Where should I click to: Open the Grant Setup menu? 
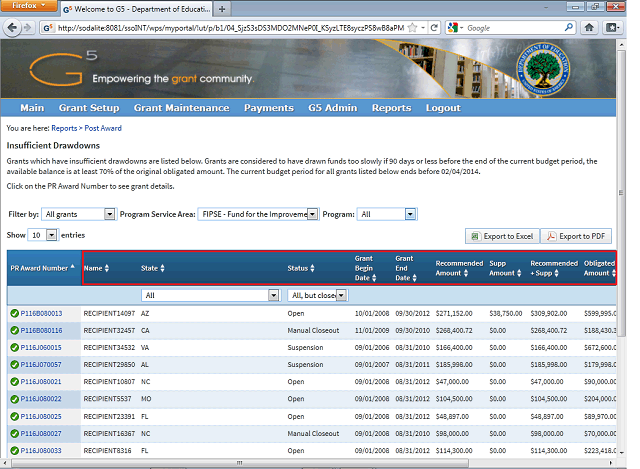[89, 108]
